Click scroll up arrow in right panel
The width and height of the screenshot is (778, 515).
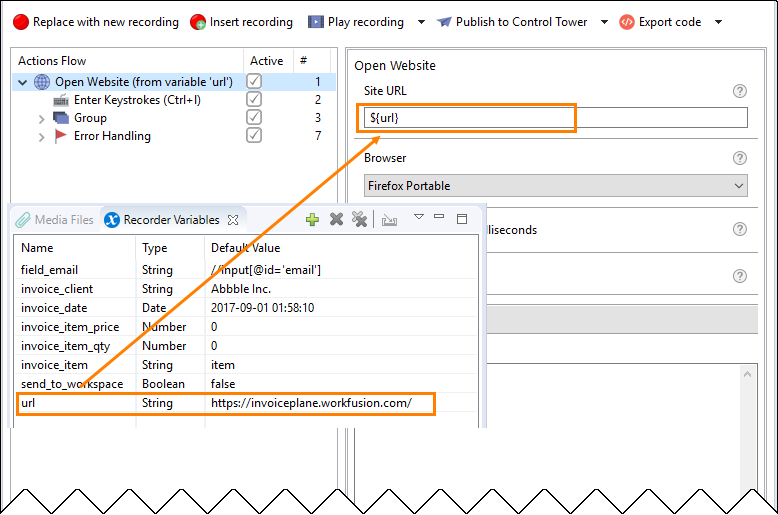pyautogui.click(x=748, y=375)
